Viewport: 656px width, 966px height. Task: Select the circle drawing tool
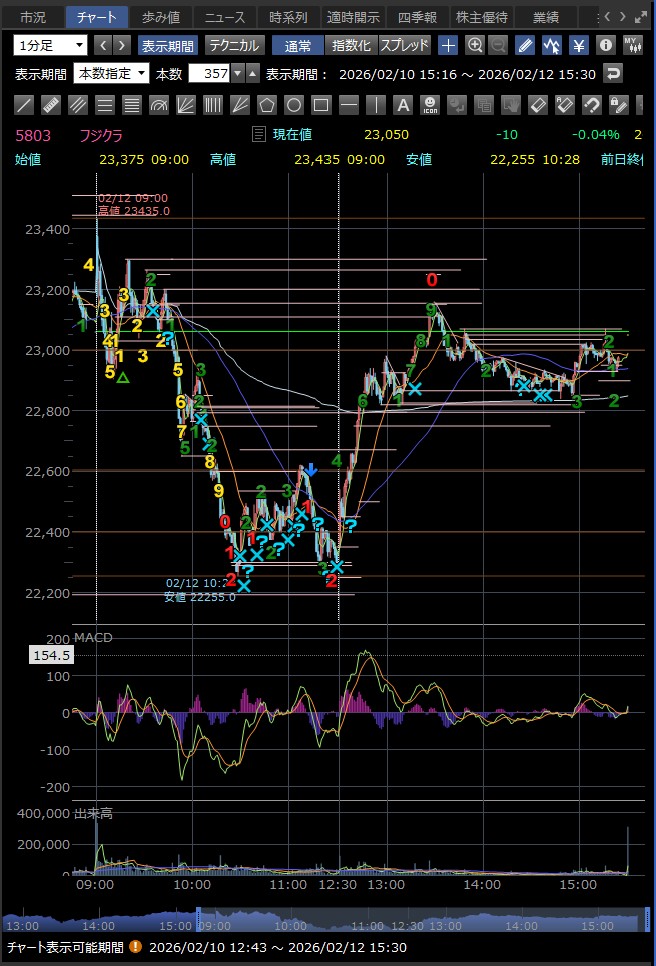point(293,105)
